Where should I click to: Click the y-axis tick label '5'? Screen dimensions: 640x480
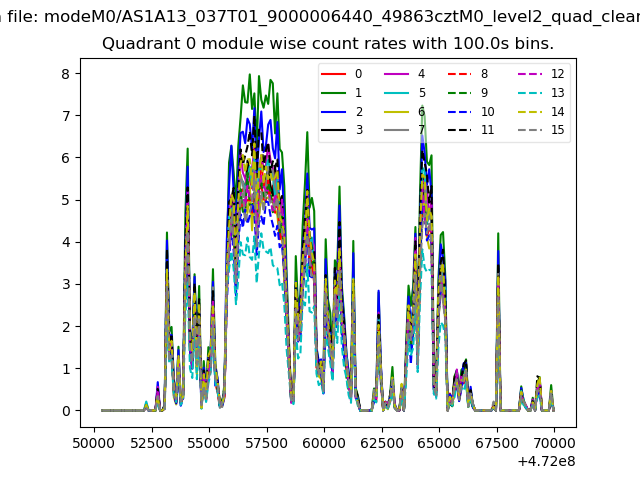[66, 200]
